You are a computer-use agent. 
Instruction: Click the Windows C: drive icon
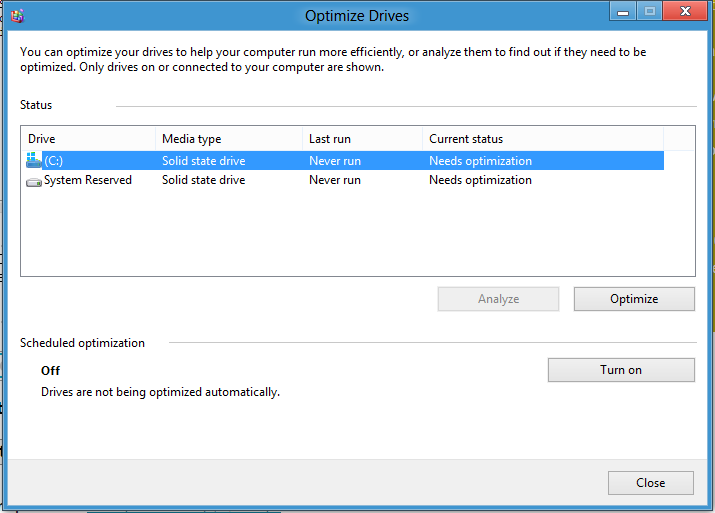click(x=33, y=161)
